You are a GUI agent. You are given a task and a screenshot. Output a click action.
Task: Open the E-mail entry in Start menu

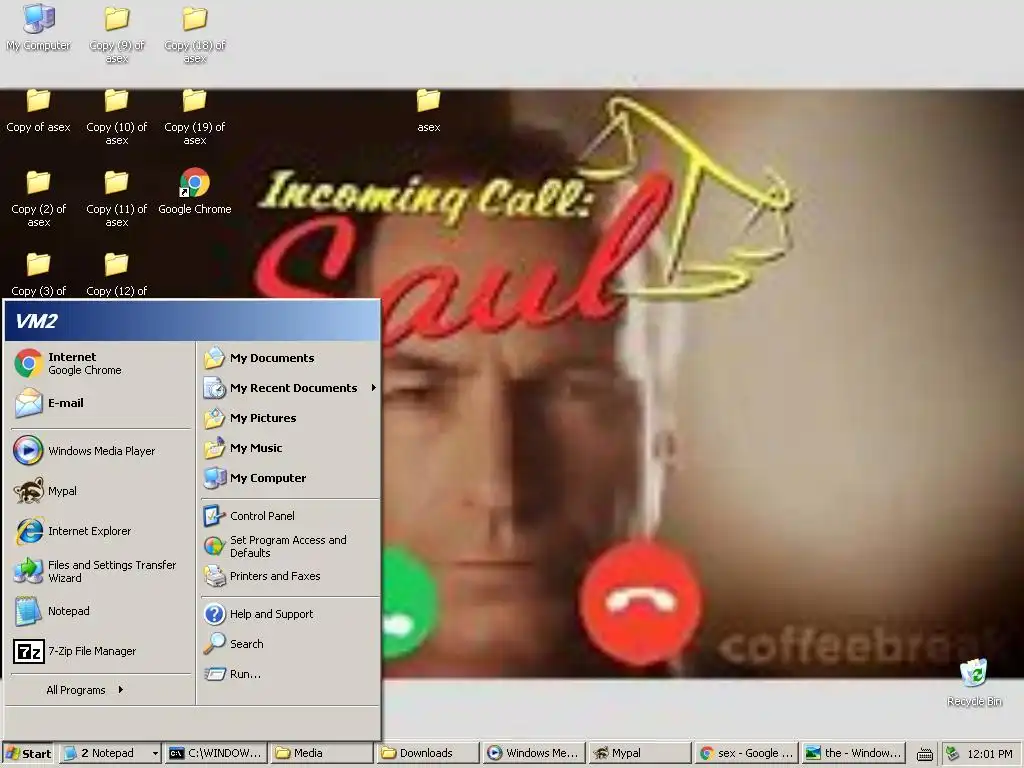(101, 403)
